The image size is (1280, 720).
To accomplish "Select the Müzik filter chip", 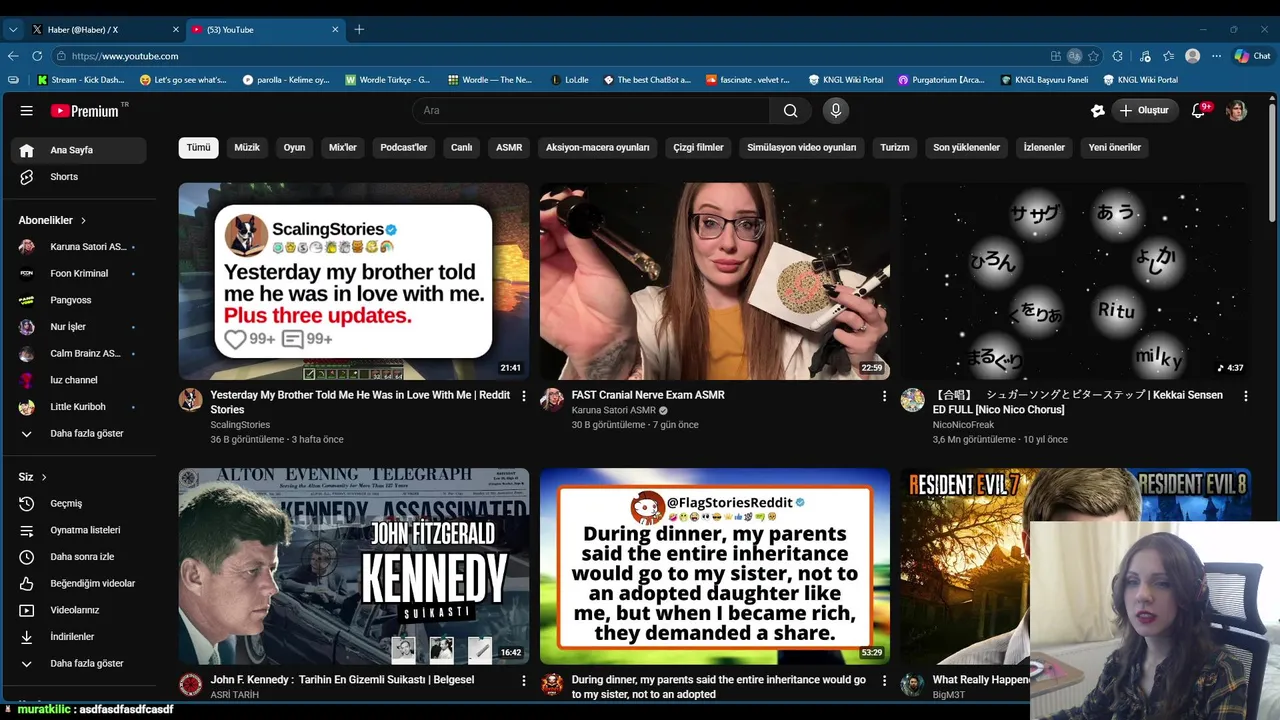I will pyautogui.click(x=247, y=148).
